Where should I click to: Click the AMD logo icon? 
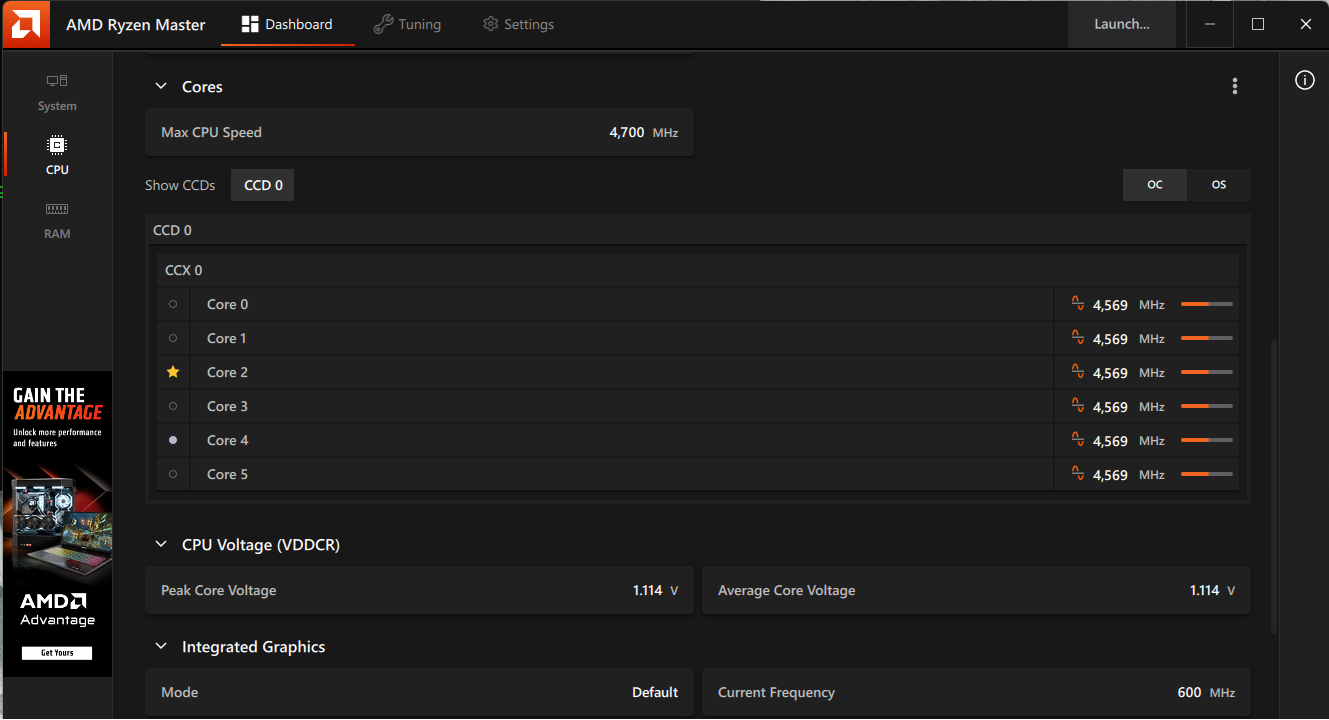pos(24,24)
